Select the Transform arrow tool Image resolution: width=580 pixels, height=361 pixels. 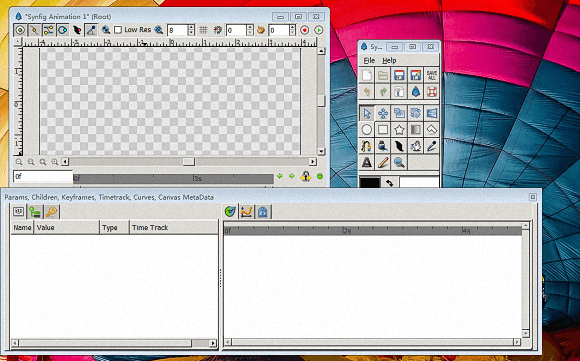(367, 113)
